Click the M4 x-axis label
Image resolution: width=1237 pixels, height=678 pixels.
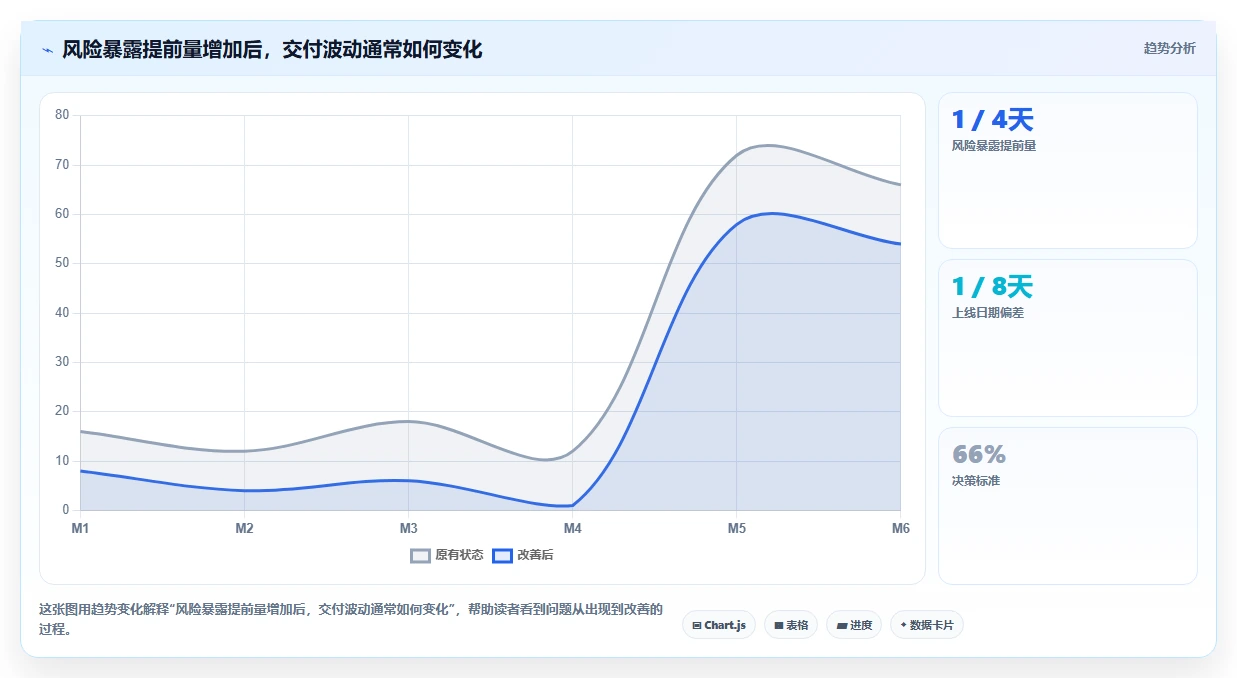click(x=572, y=528)
